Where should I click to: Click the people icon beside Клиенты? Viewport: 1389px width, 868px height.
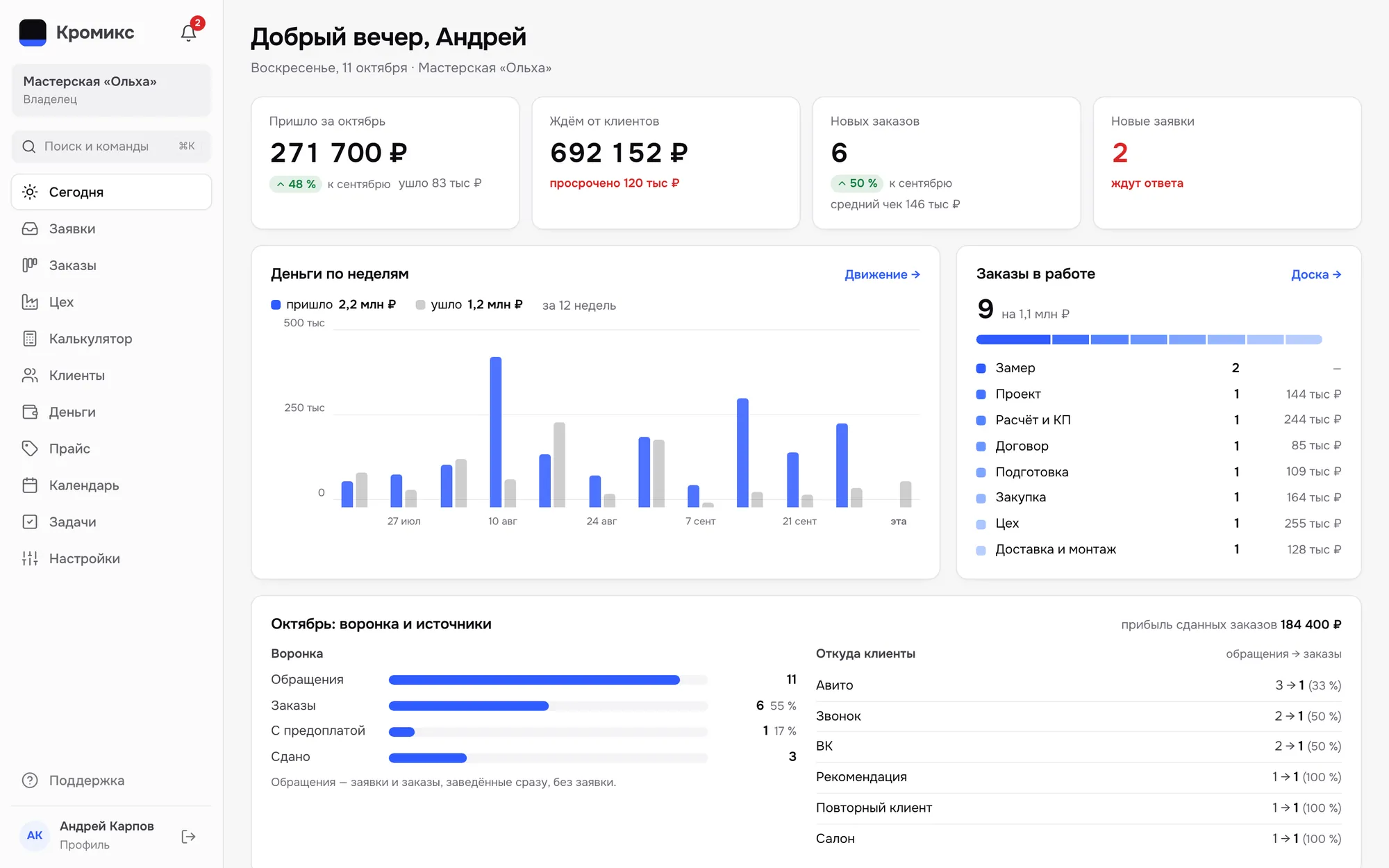tap(30, 376)
